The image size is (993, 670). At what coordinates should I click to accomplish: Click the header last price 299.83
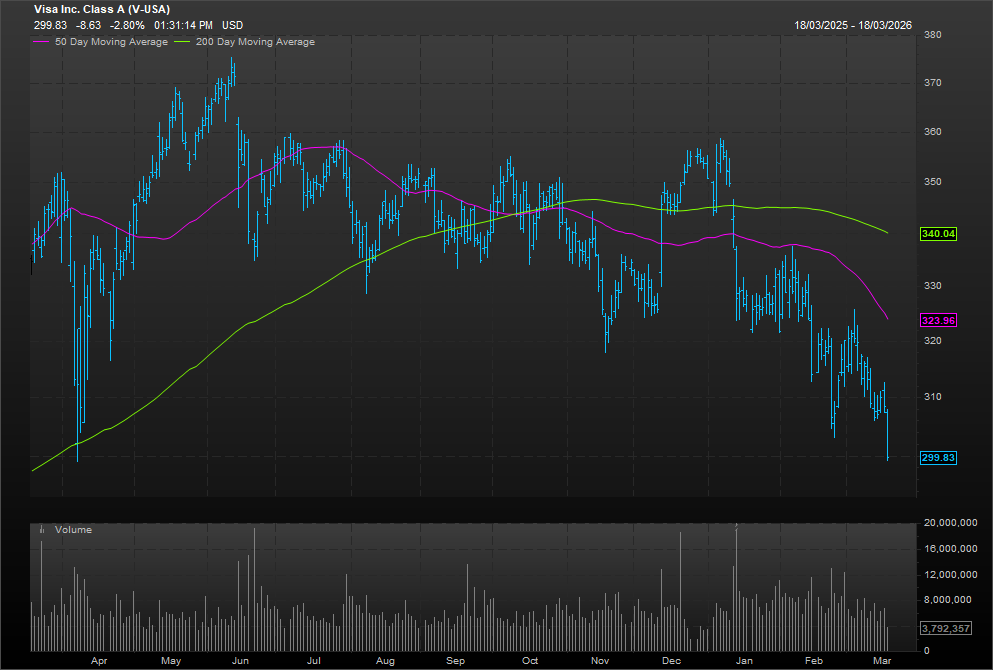[x=50, y=25]
